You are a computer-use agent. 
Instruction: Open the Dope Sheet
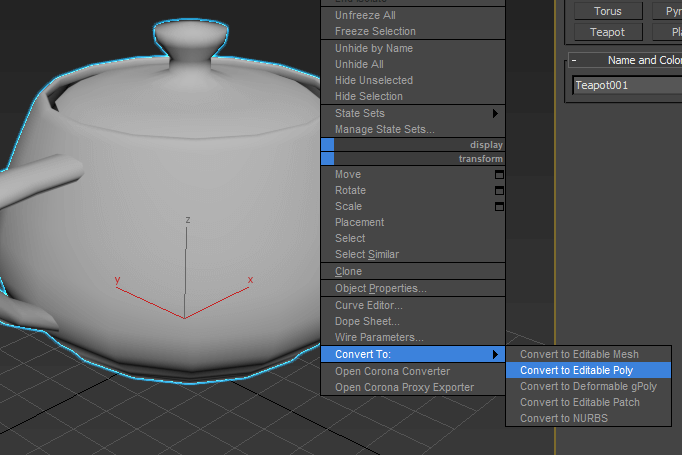tap(413, 321)
